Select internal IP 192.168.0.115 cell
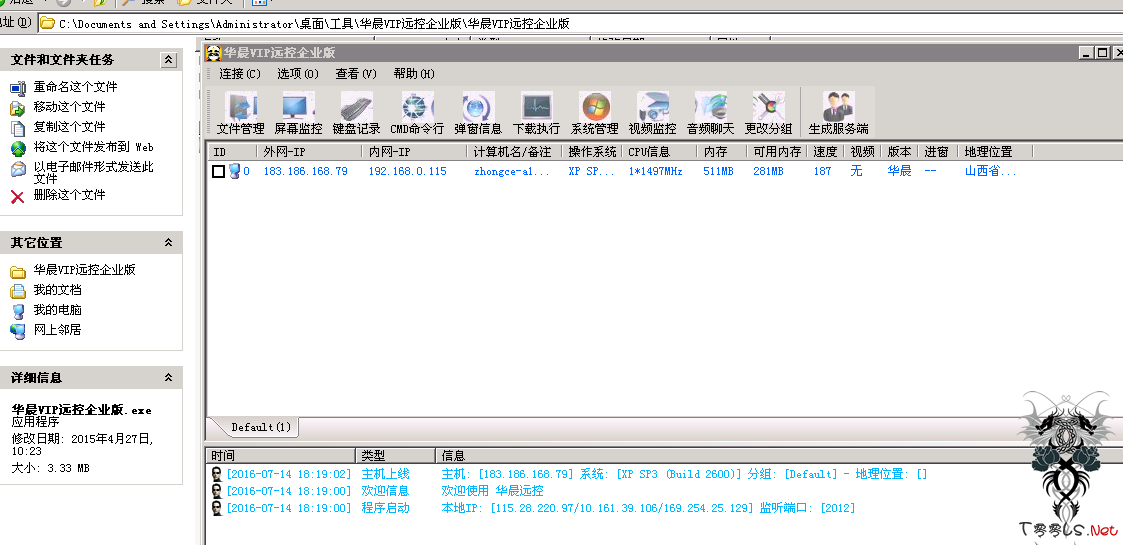The height and width of the screenshot is (545, 1123). click(x=408, y=171)
